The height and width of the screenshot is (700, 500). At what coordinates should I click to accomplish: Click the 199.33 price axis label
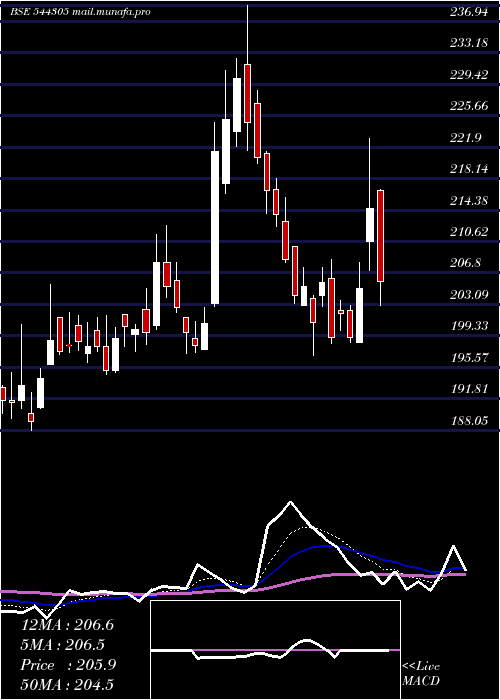tap(468, 326)
